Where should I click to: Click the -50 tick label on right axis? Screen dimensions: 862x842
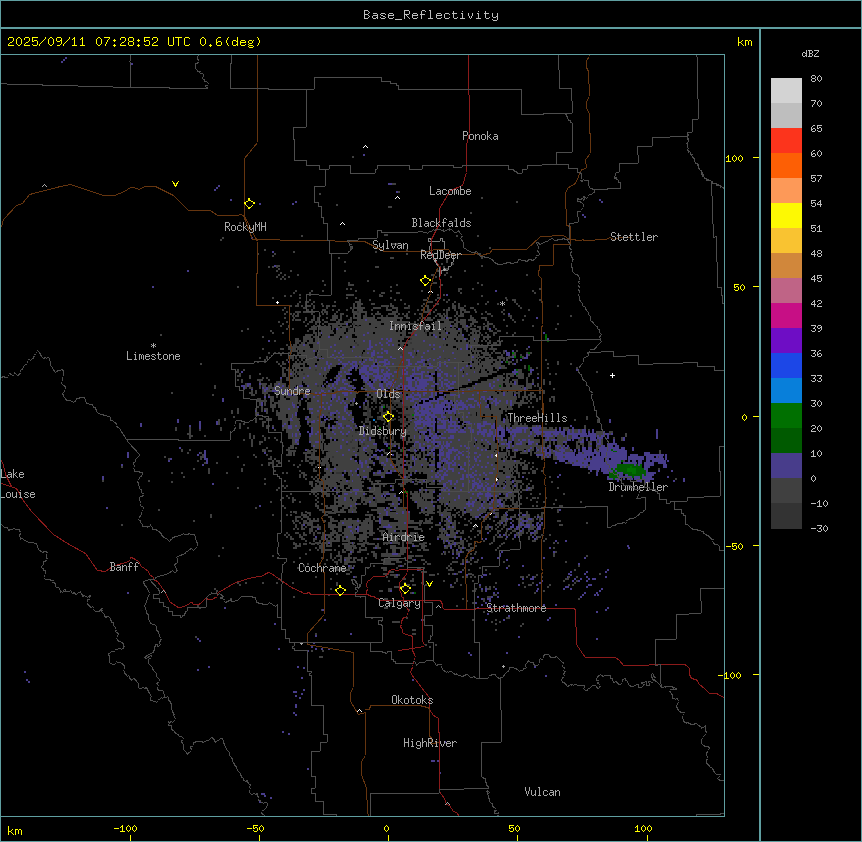click(735, 546)
